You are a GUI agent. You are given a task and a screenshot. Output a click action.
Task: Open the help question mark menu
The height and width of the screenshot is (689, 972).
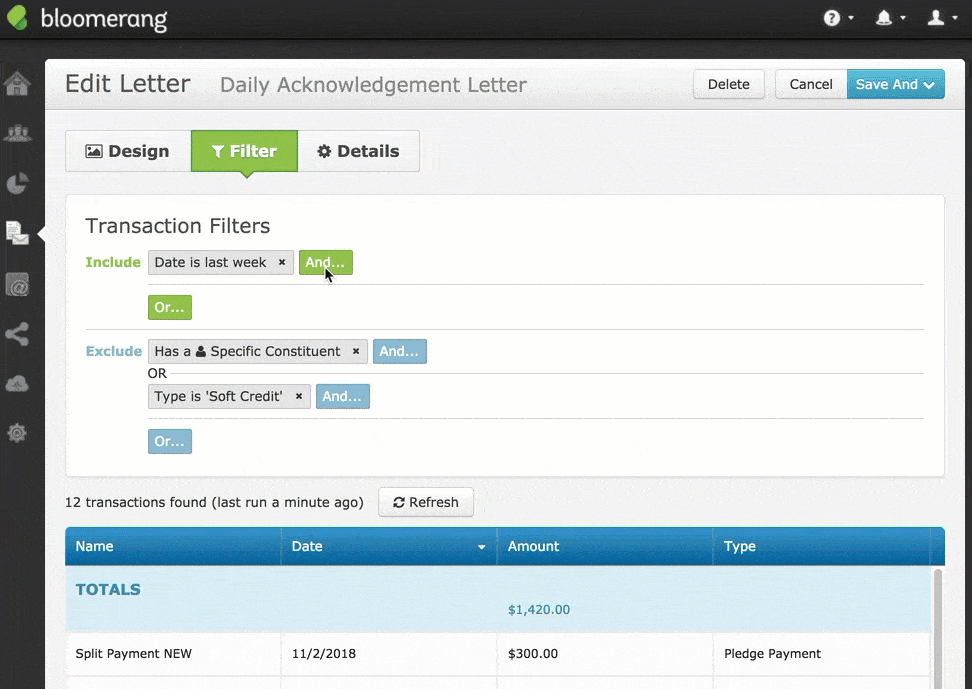(837, 18)
